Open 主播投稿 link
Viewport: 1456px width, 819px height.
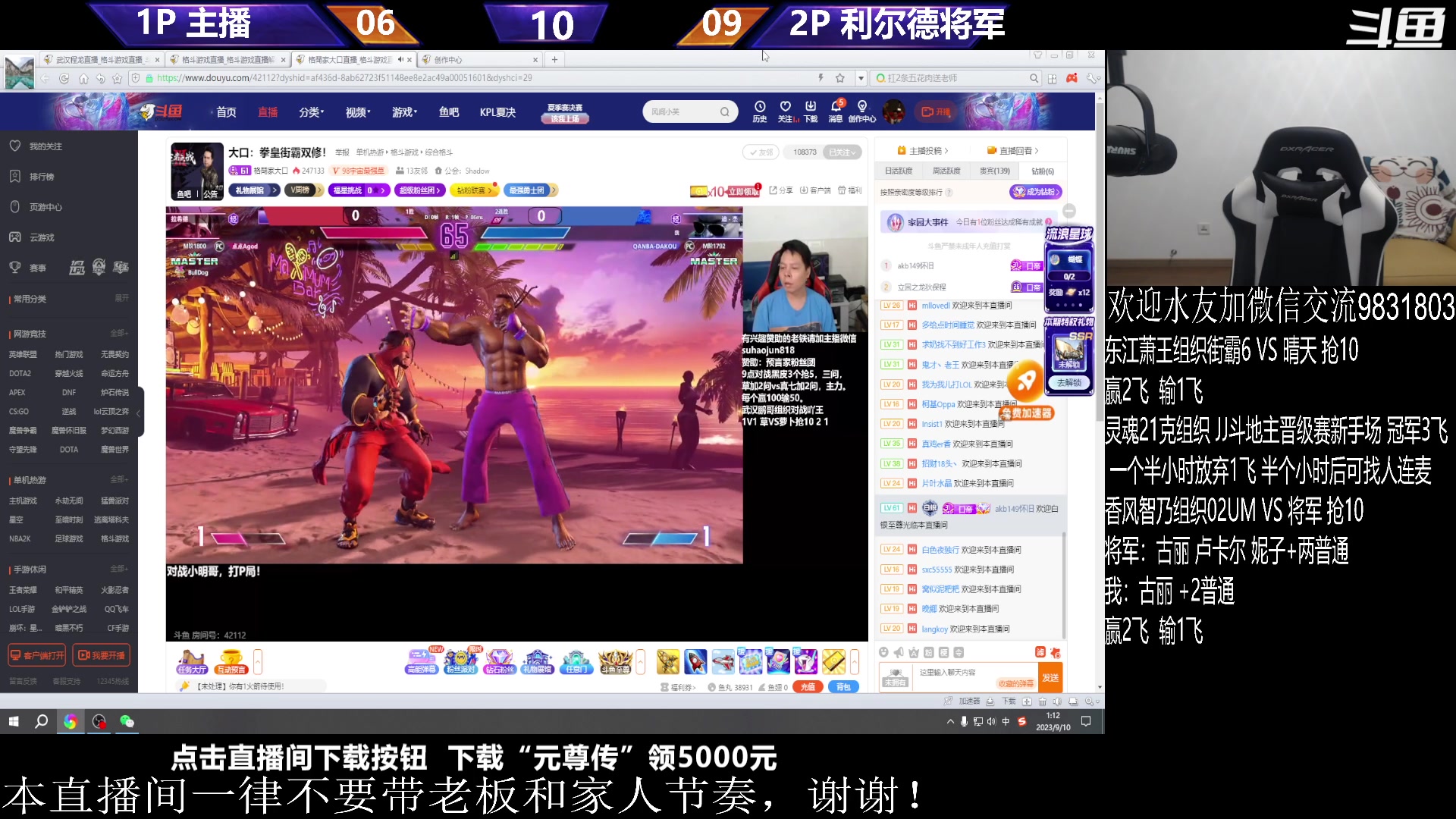(922, 150)
